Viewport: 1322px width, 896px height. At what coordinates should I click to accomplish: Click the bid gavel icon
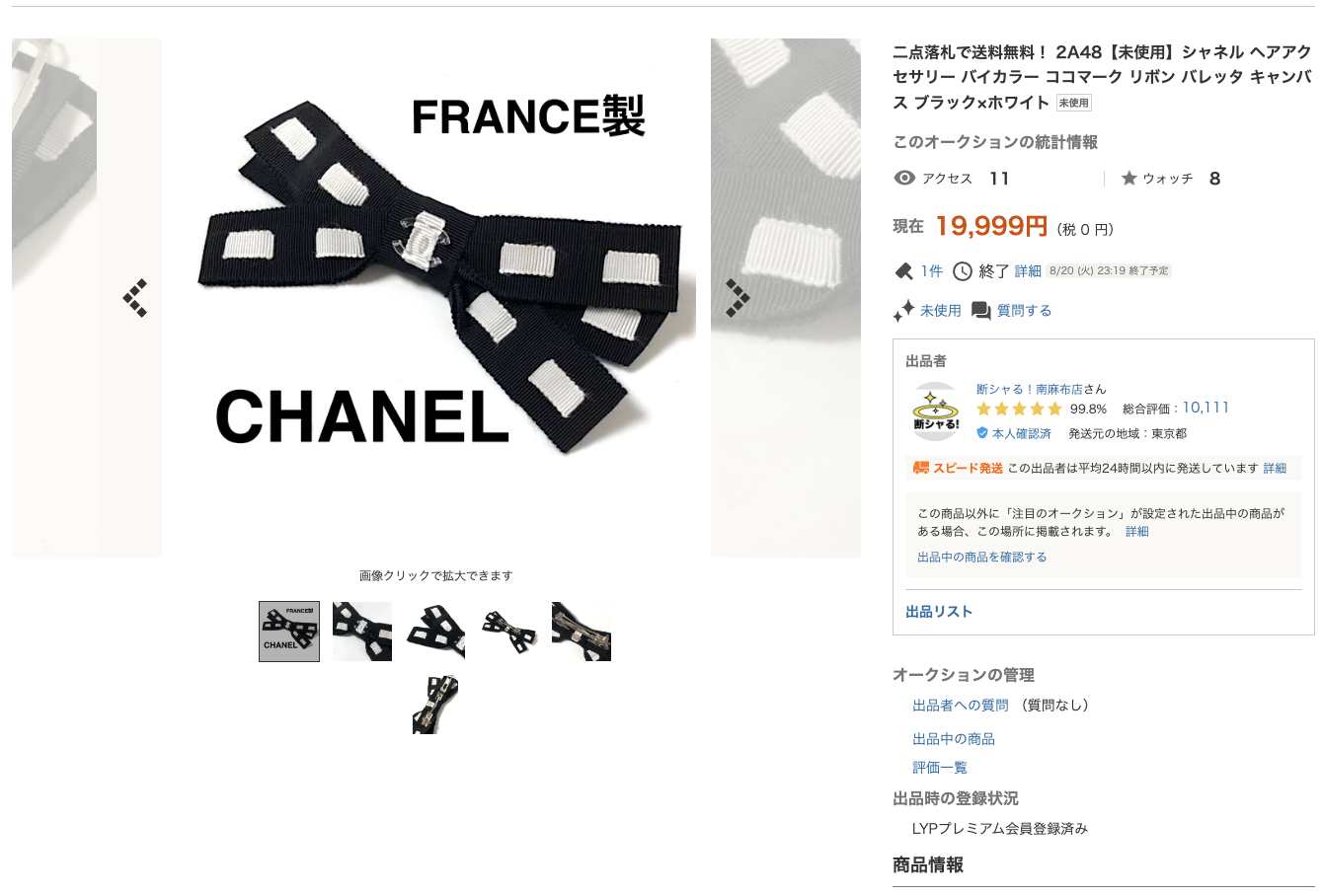tap(902, 271)
